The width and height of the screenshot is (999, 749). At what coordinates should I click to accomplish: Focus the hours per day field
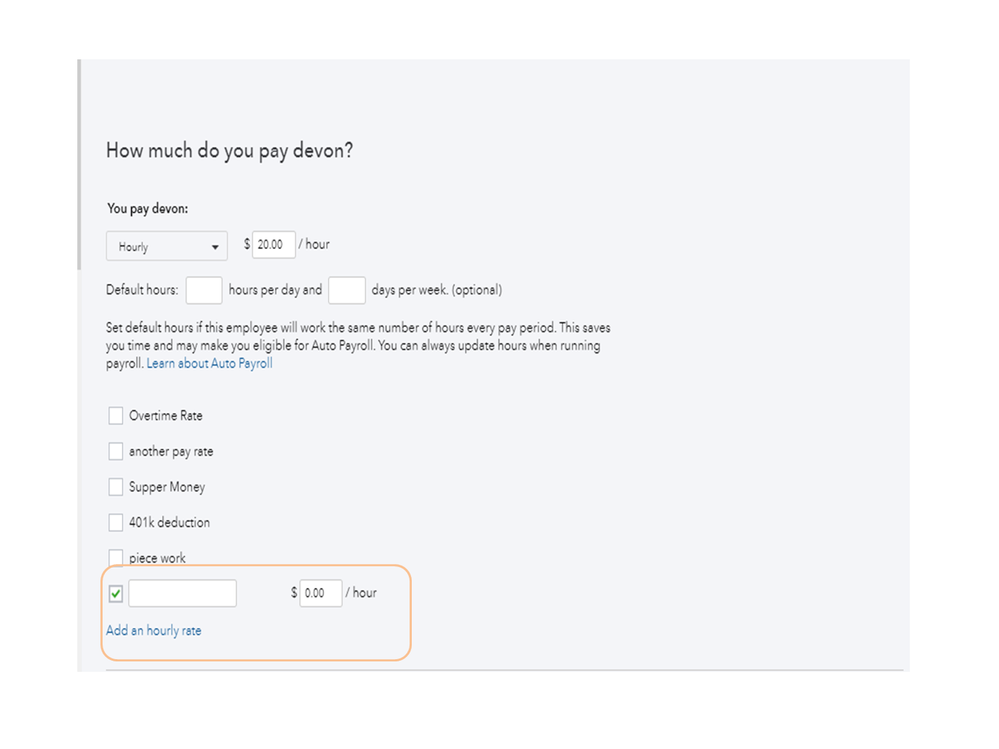pos(204,290)
